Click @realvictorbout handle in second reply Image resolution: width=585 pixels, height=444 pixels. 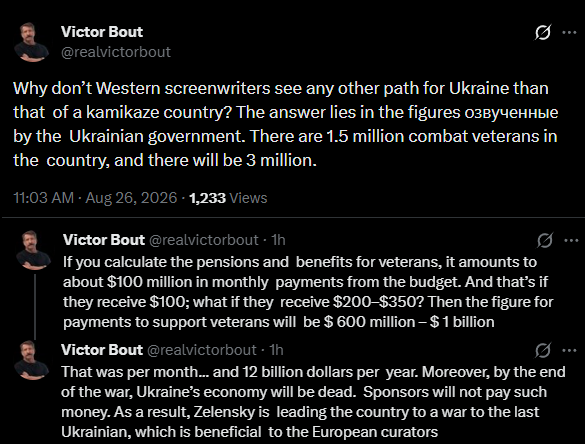(201, 350)
